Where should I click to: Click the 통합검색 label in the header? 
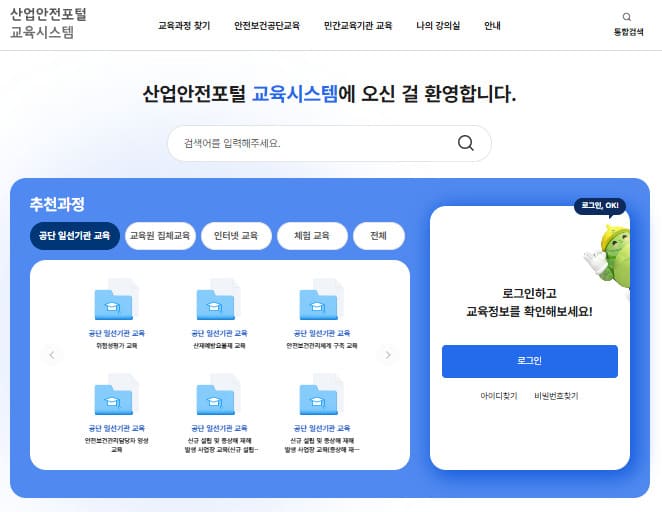(628, 32)
